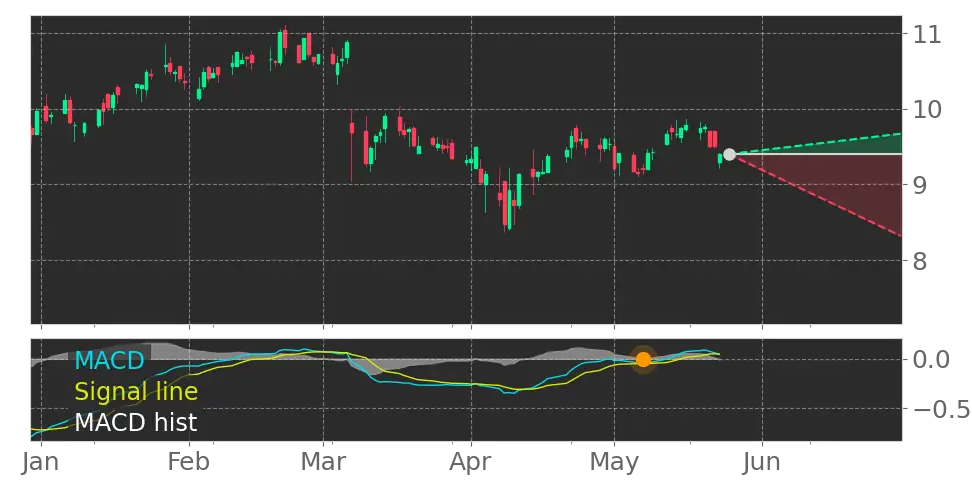Click the 9 price axis label
Viewport: 972px width, 486px height.
(x=920, y=185)
